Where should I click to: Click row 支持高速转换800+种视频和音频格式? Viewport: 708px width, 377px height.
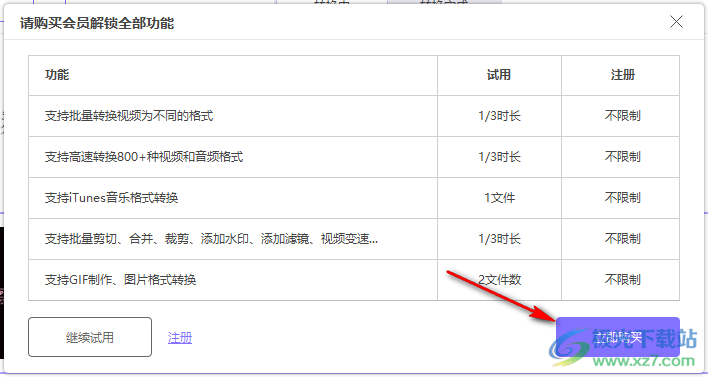coord(354,157)
